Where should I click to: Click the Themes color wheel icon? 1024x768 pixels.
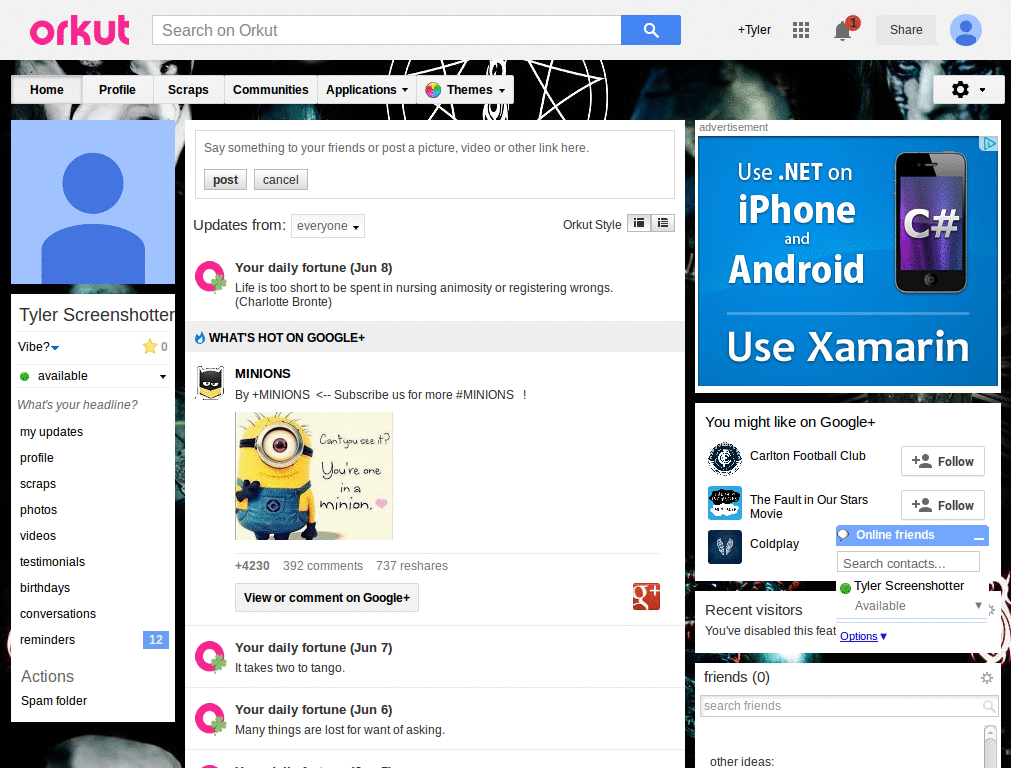[x=433, y=90]
